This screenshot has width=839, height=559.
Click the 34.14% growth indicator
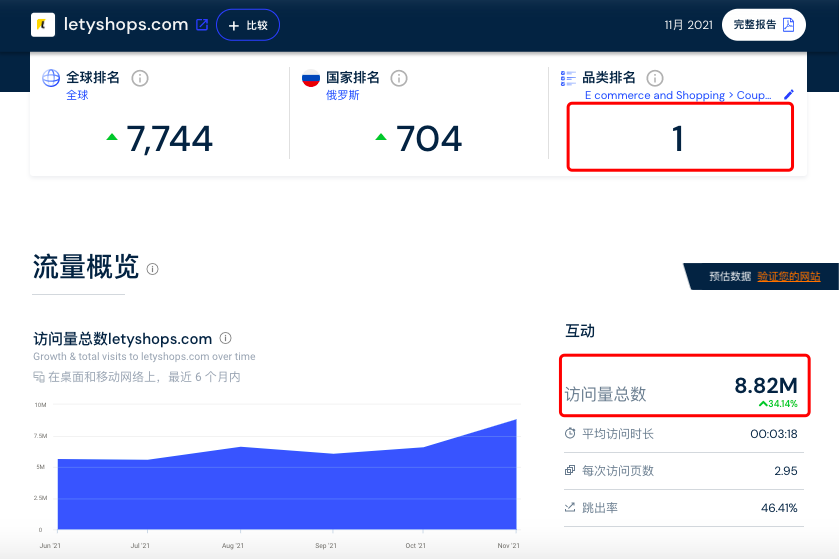[x=779, y=404]
